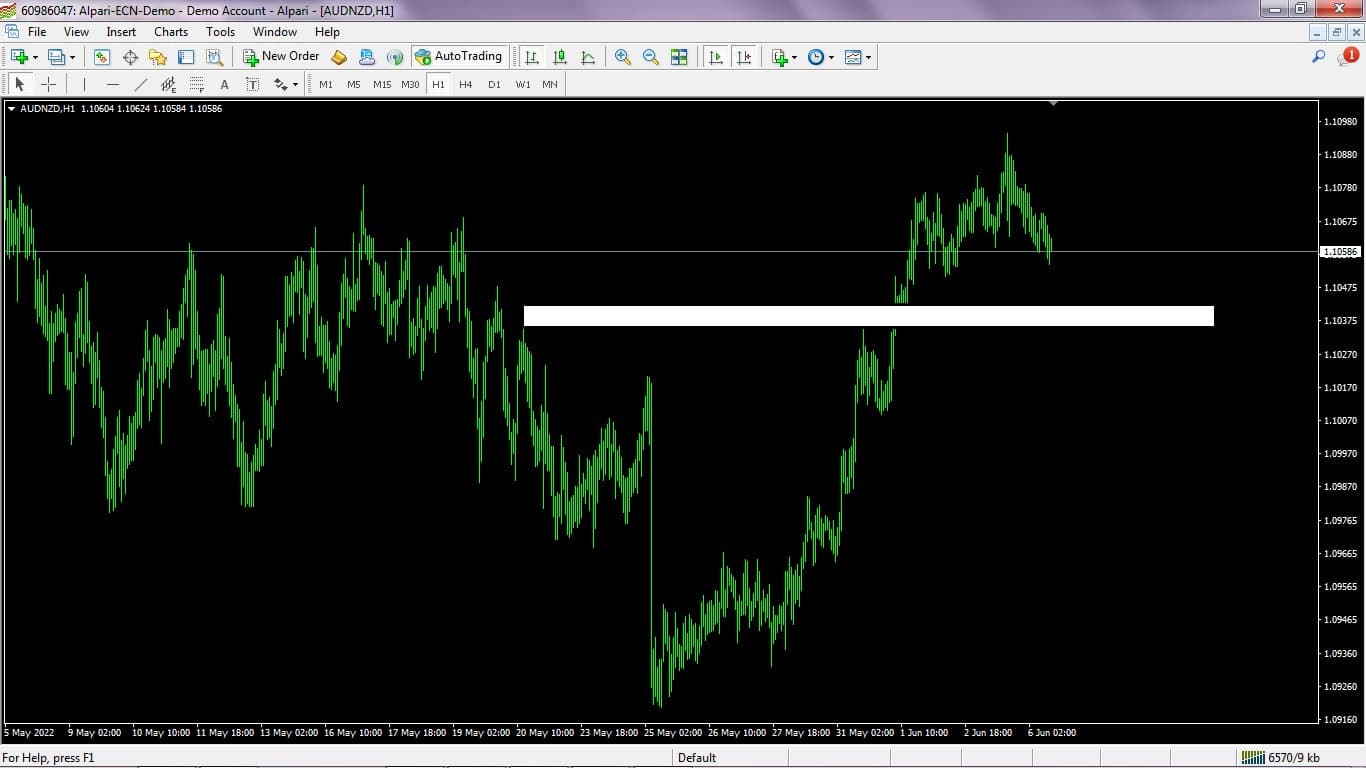Open the notifications chat bubble icon
The image size is (1366, 768).
click(1347, 57)
